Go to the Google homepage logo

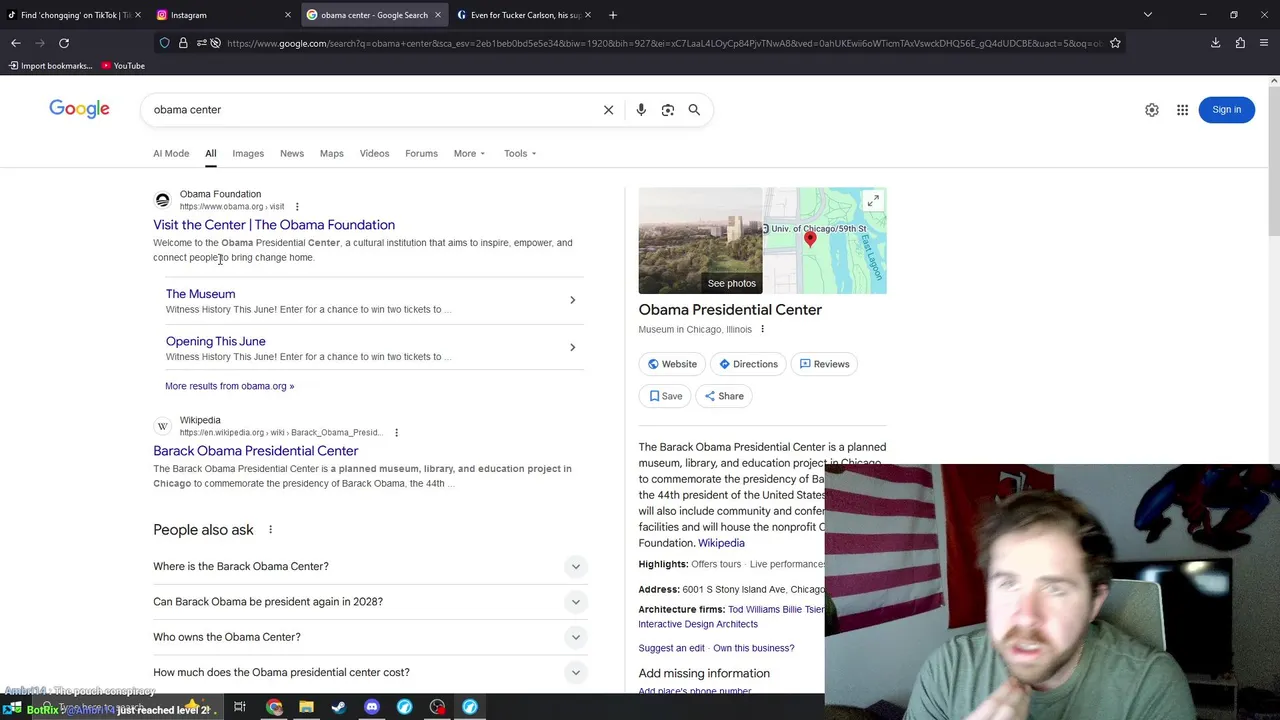click(x=79, y=109)
